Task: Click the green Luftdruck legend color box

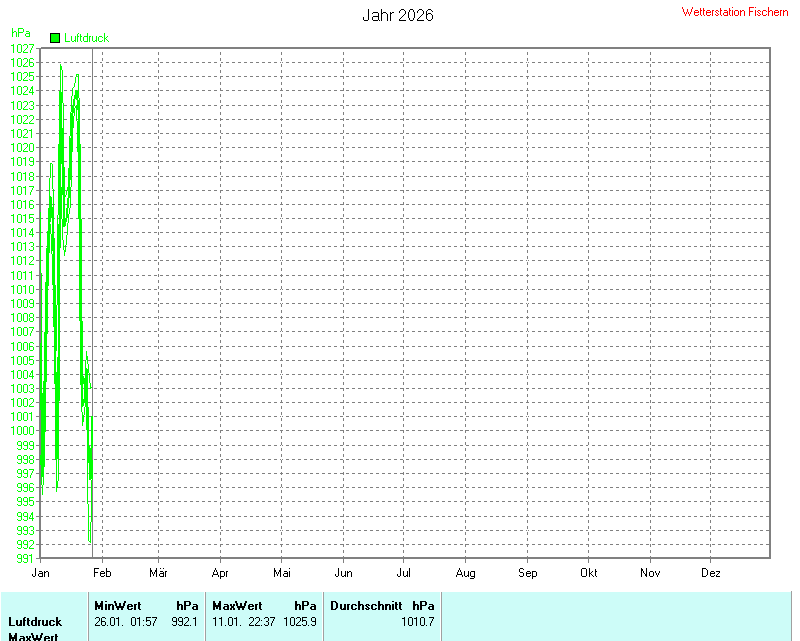Action: [x=55, y=38]
